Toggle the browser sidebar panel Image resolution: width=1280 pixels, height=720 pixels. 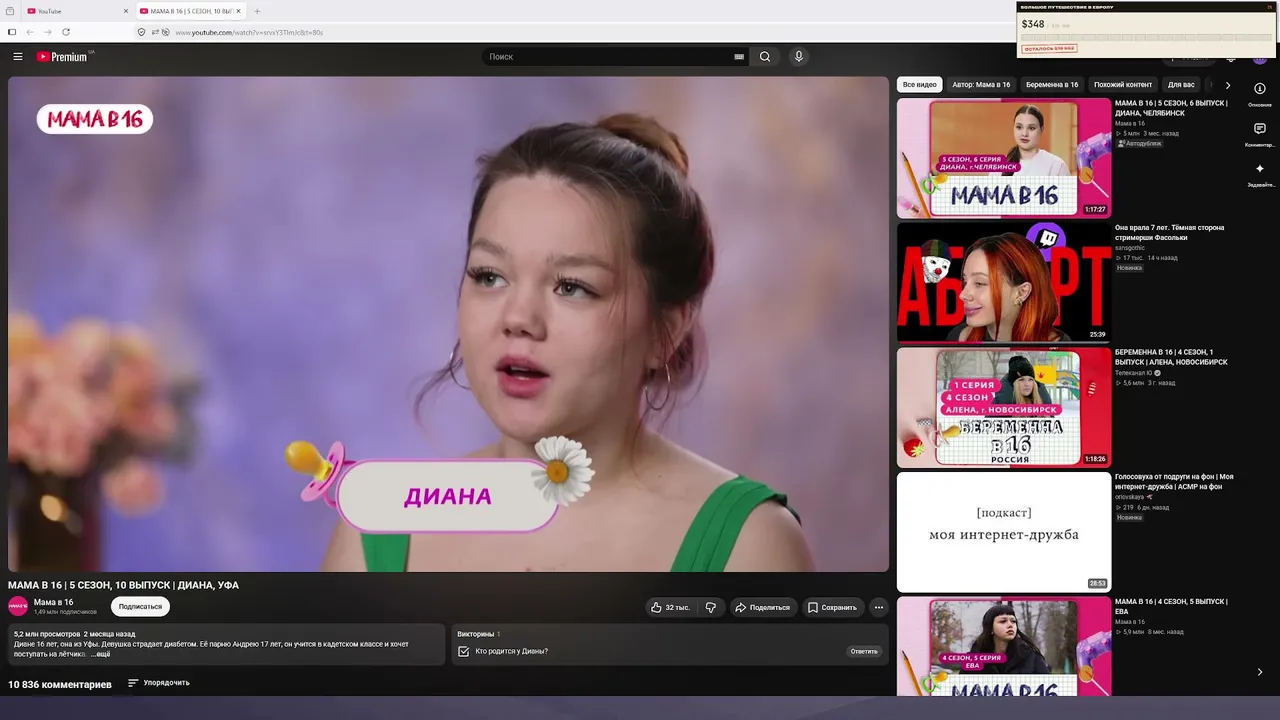[12, 32]
